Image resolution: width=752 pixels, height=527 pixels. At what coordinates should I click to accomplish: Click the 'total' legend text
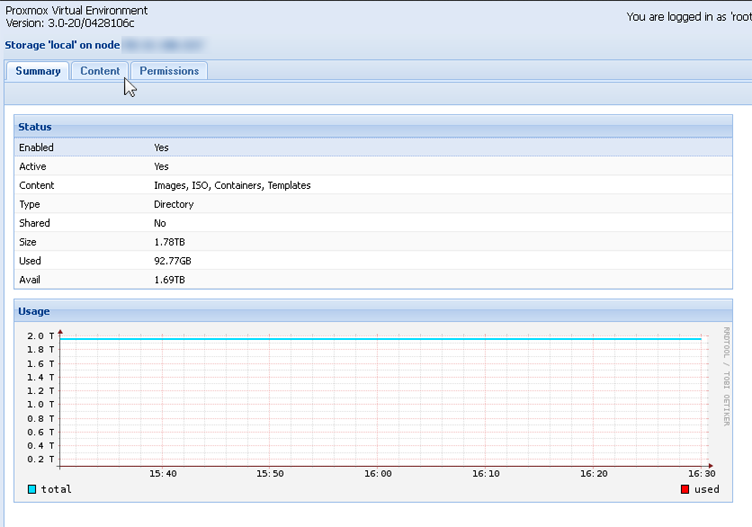coord(56,489)
